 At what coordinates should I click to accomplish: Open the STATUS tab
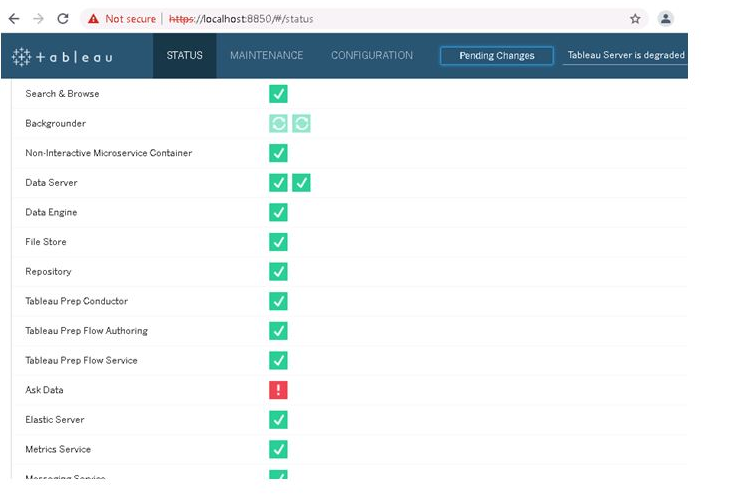pyautogui.click(x=184, y=55)
